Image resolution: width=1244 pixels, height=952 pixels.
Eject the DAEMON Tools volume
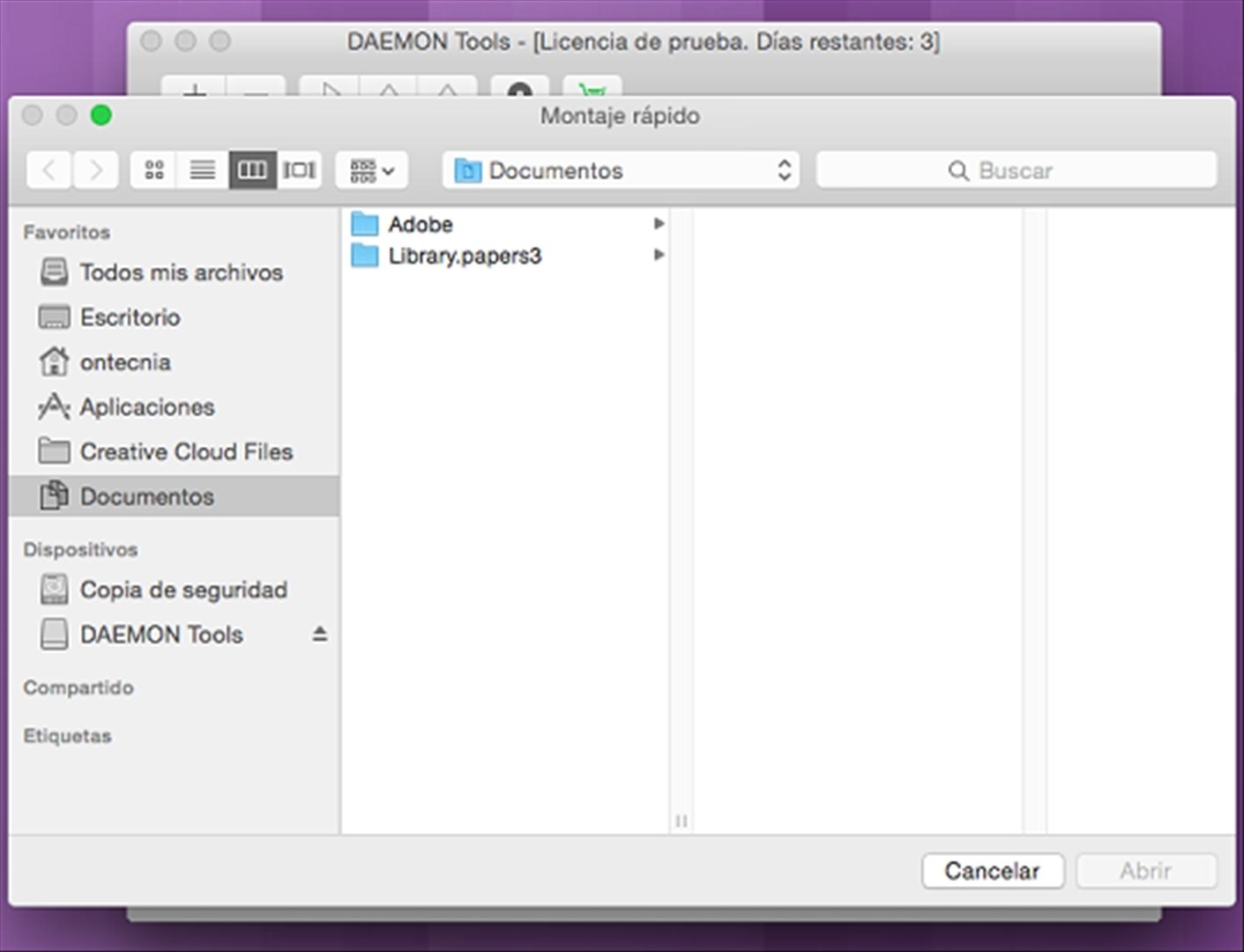click(x=320, y=635)
